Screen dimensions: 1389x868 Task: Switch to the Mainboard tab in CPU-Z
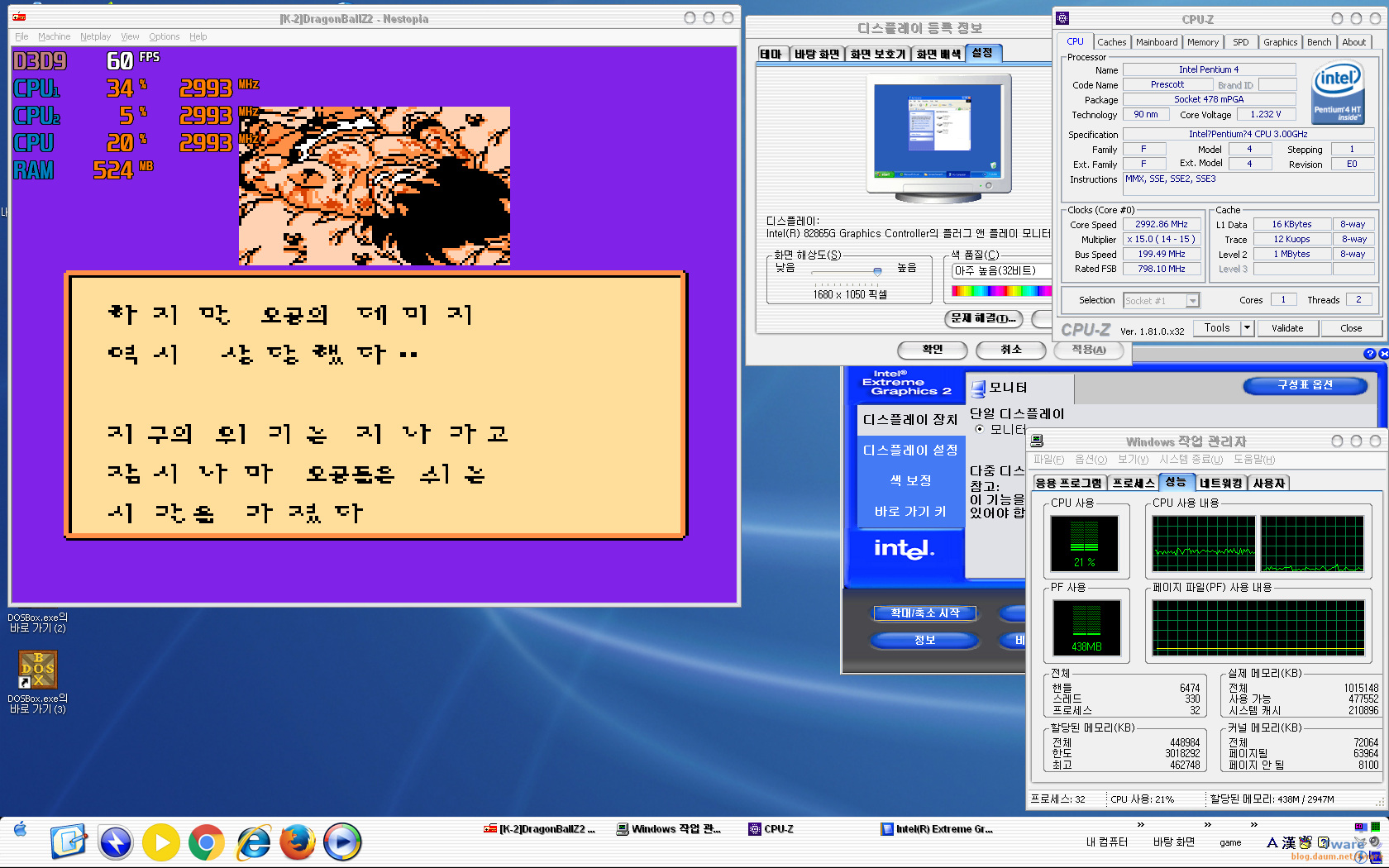click(1157, 42)
